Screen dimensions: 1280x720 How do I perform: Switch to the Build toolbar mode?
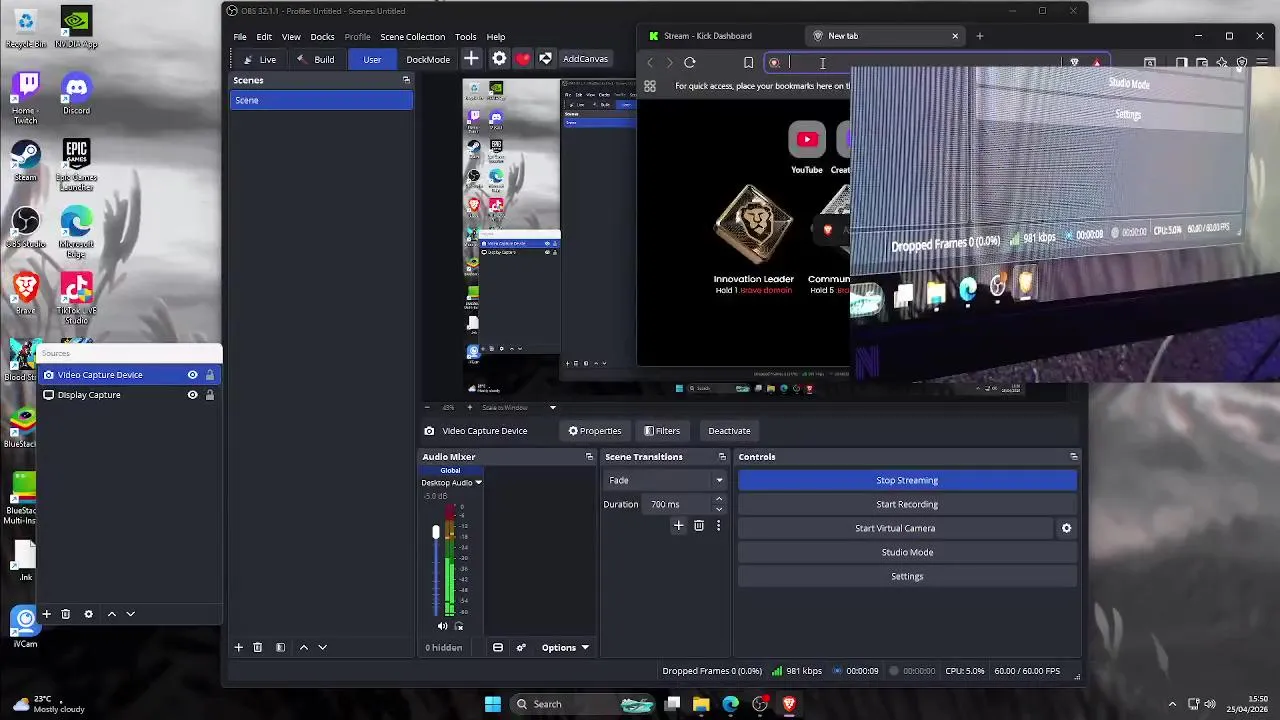point(316,59)
